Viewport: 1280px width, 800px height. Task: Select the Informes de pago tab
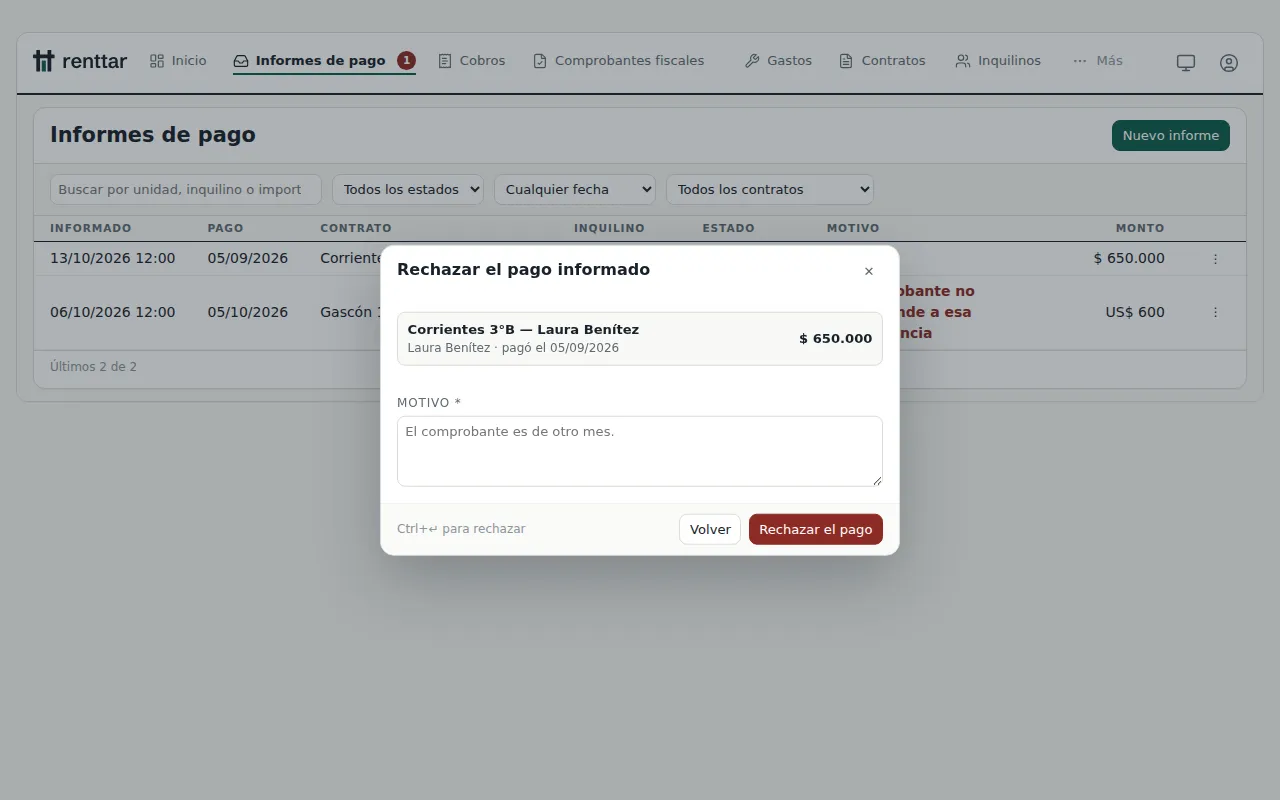click(324, 61)
